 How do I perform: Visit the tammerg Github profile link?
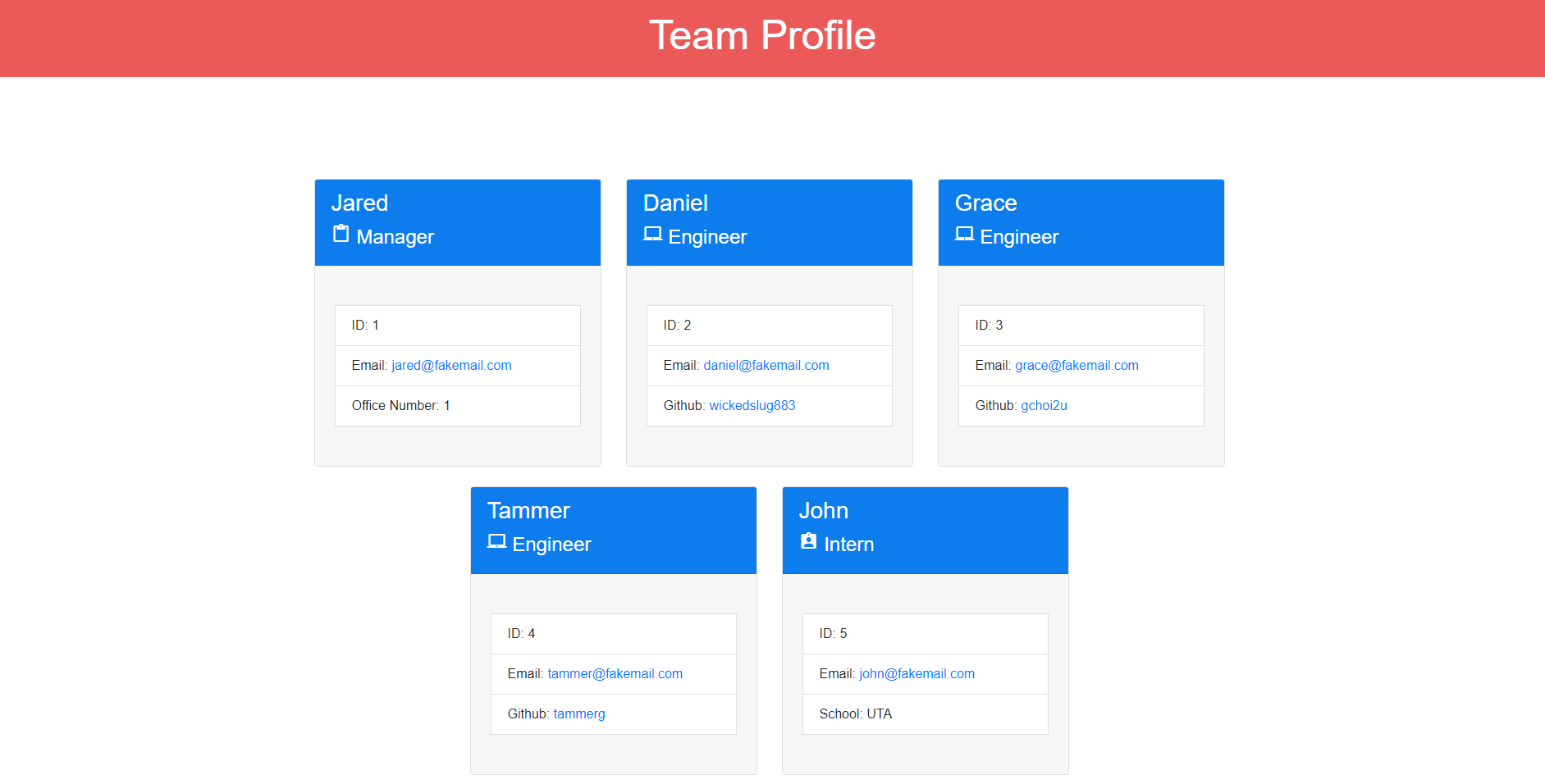[579, 714]
